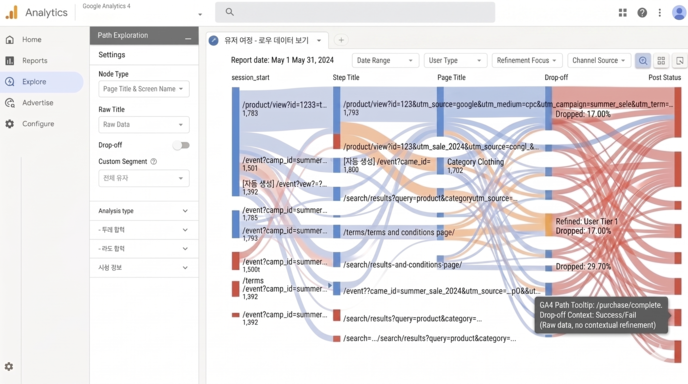
Task: Click the Drop-off column header
Action: (x=556, y=77)
